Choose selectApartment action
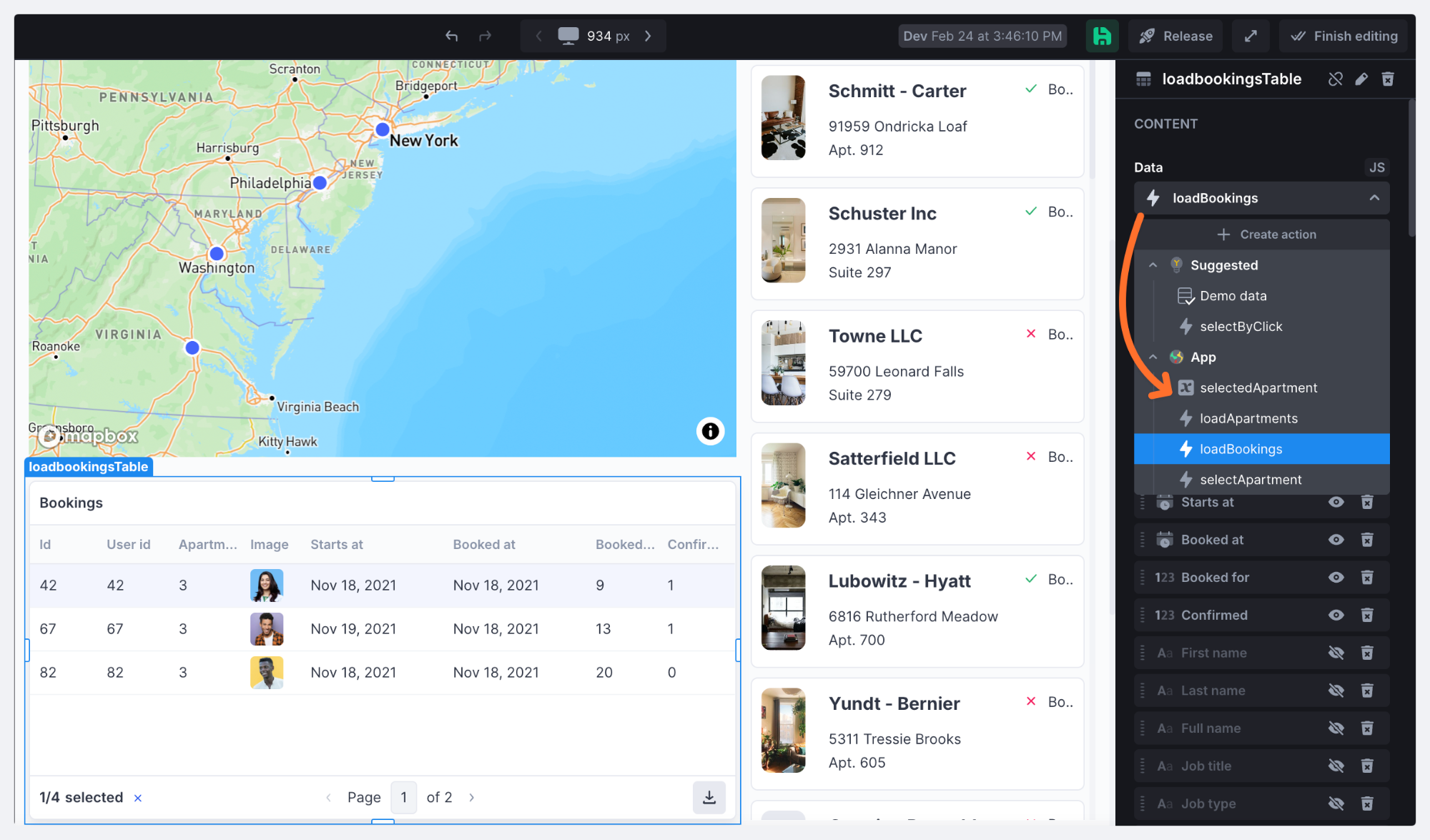 coord(1262,480)
